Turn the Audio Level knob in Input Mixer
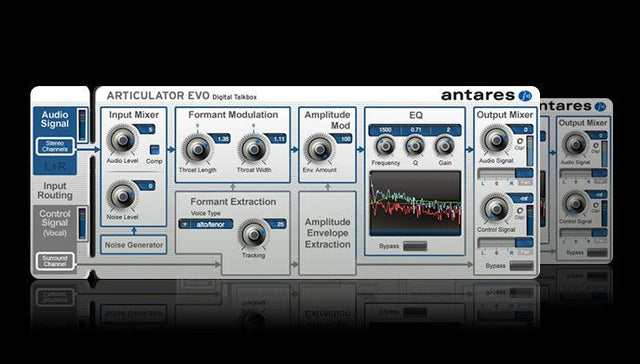Viewport: 640px width, 364px height. 122,140
